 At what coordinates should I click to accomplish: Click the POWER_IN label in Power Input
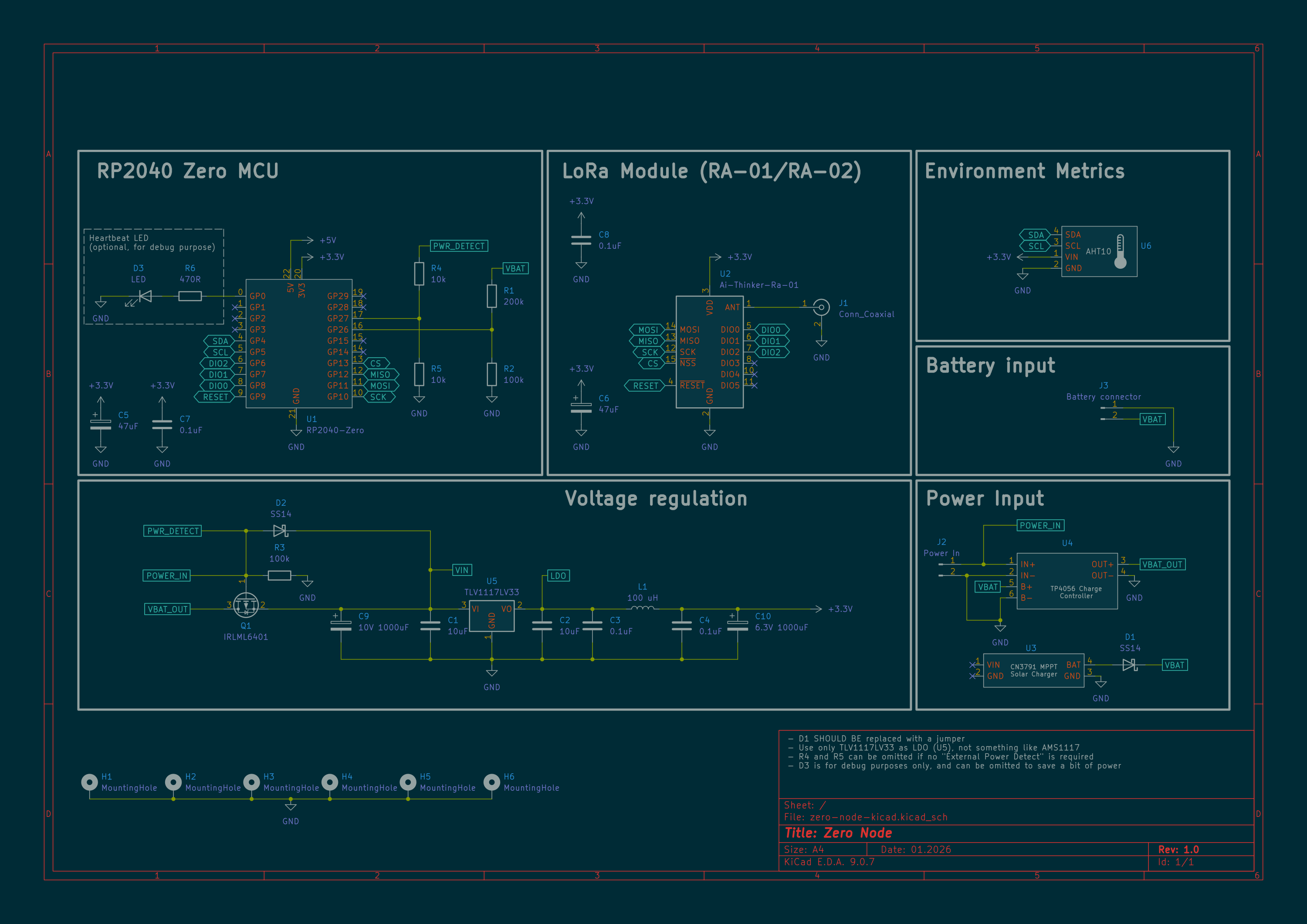click(x=1040, y=525)
